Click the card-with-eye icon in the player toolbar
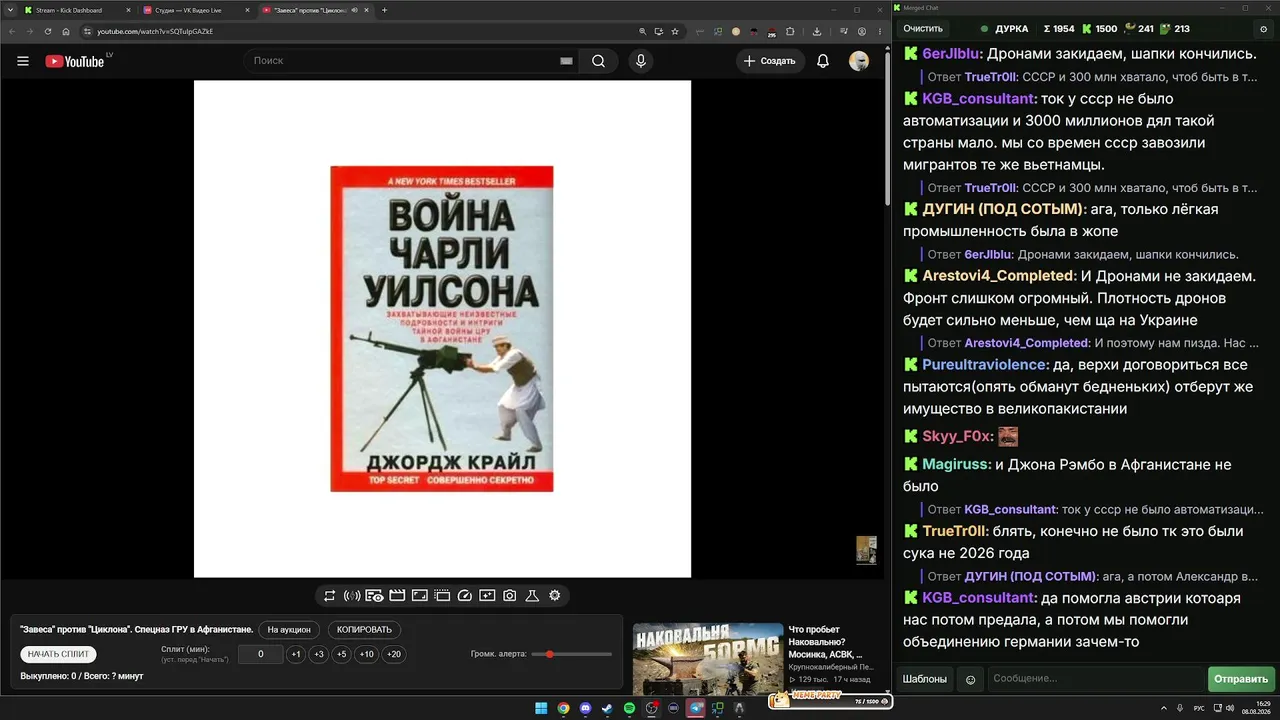 tap(374, 596)
